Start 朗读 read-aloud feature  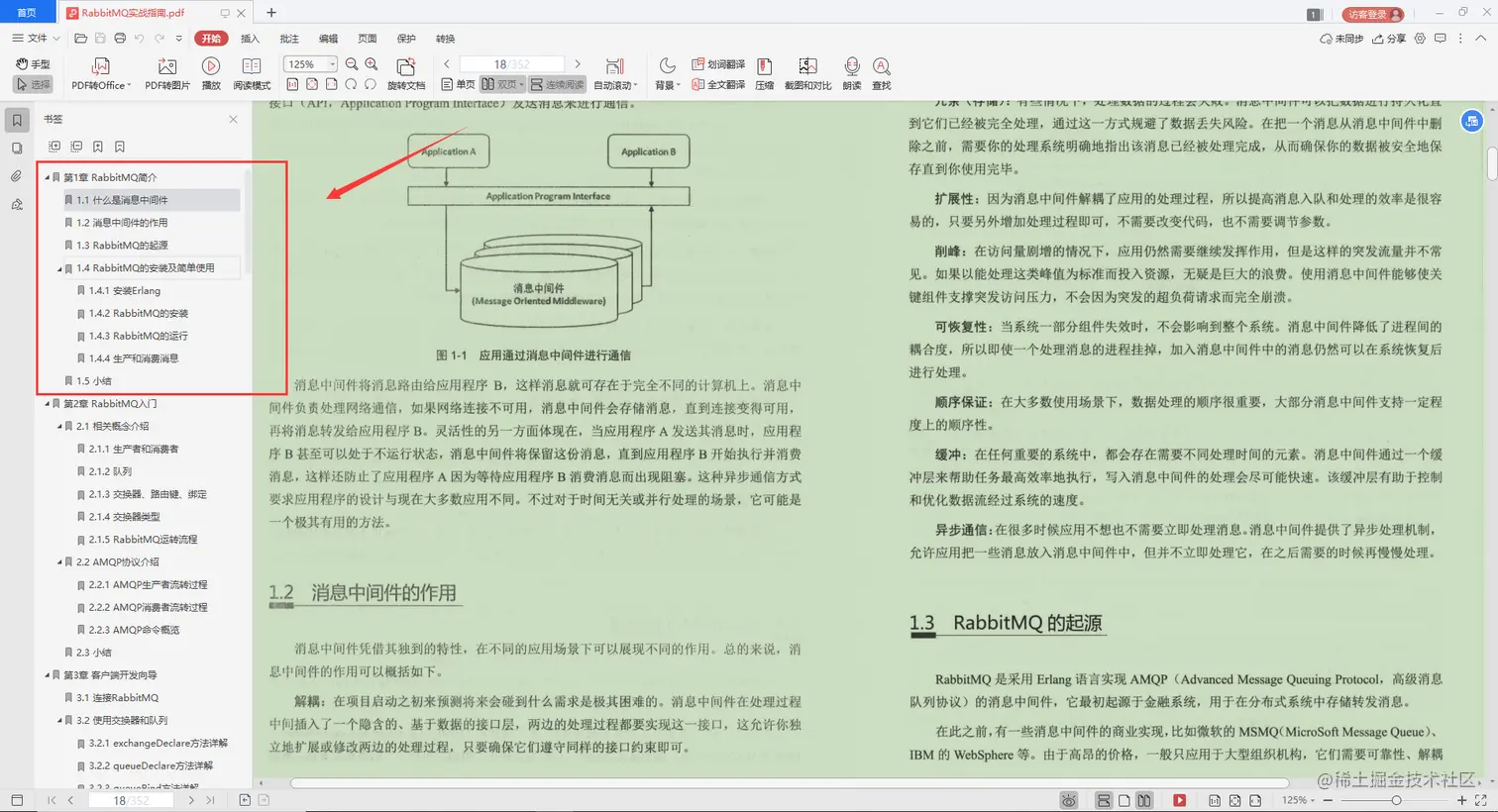[851, 71]
